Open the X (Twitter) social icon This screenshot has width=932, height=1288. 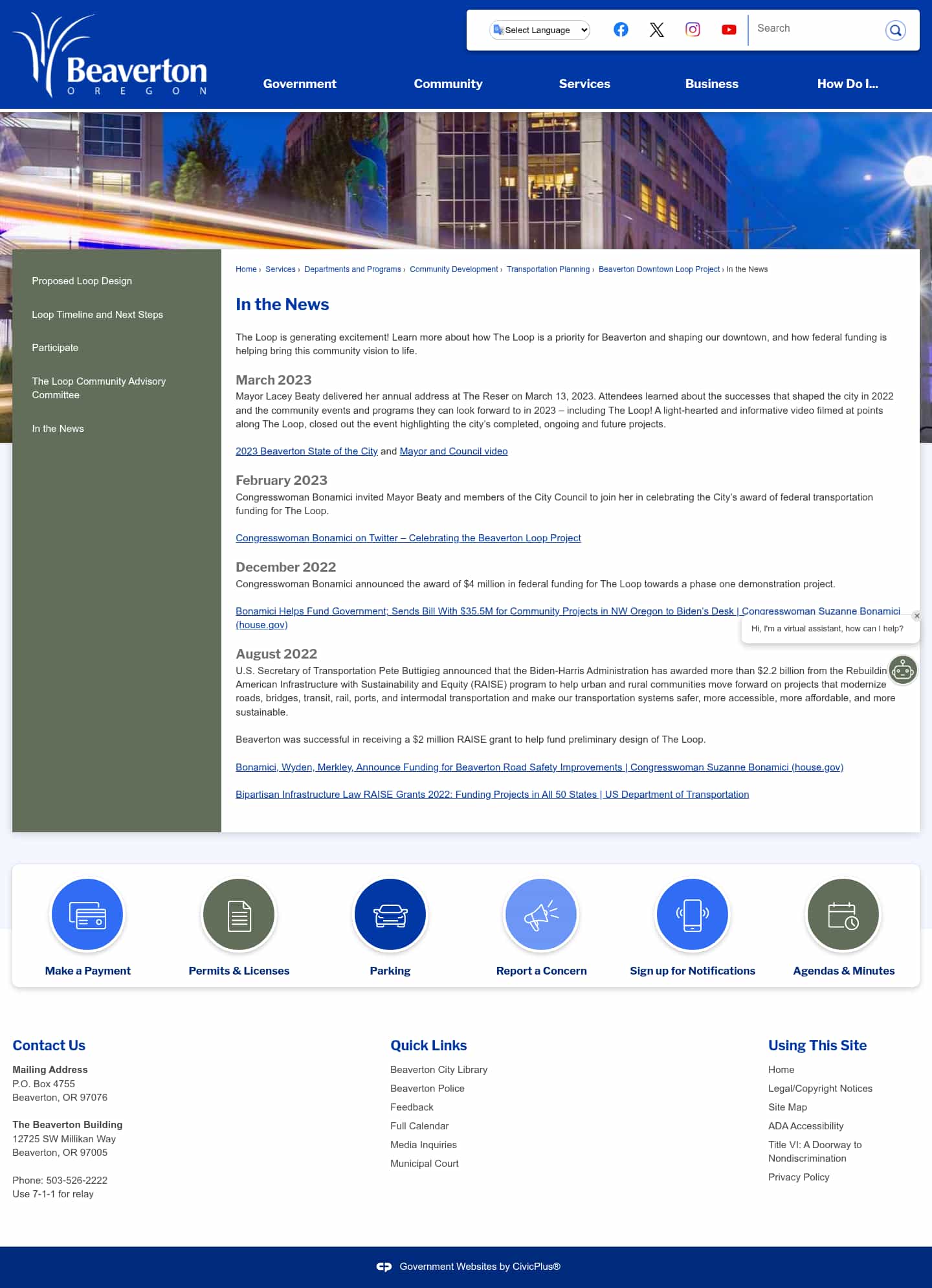pyautogui.click(x=657, y=30)
